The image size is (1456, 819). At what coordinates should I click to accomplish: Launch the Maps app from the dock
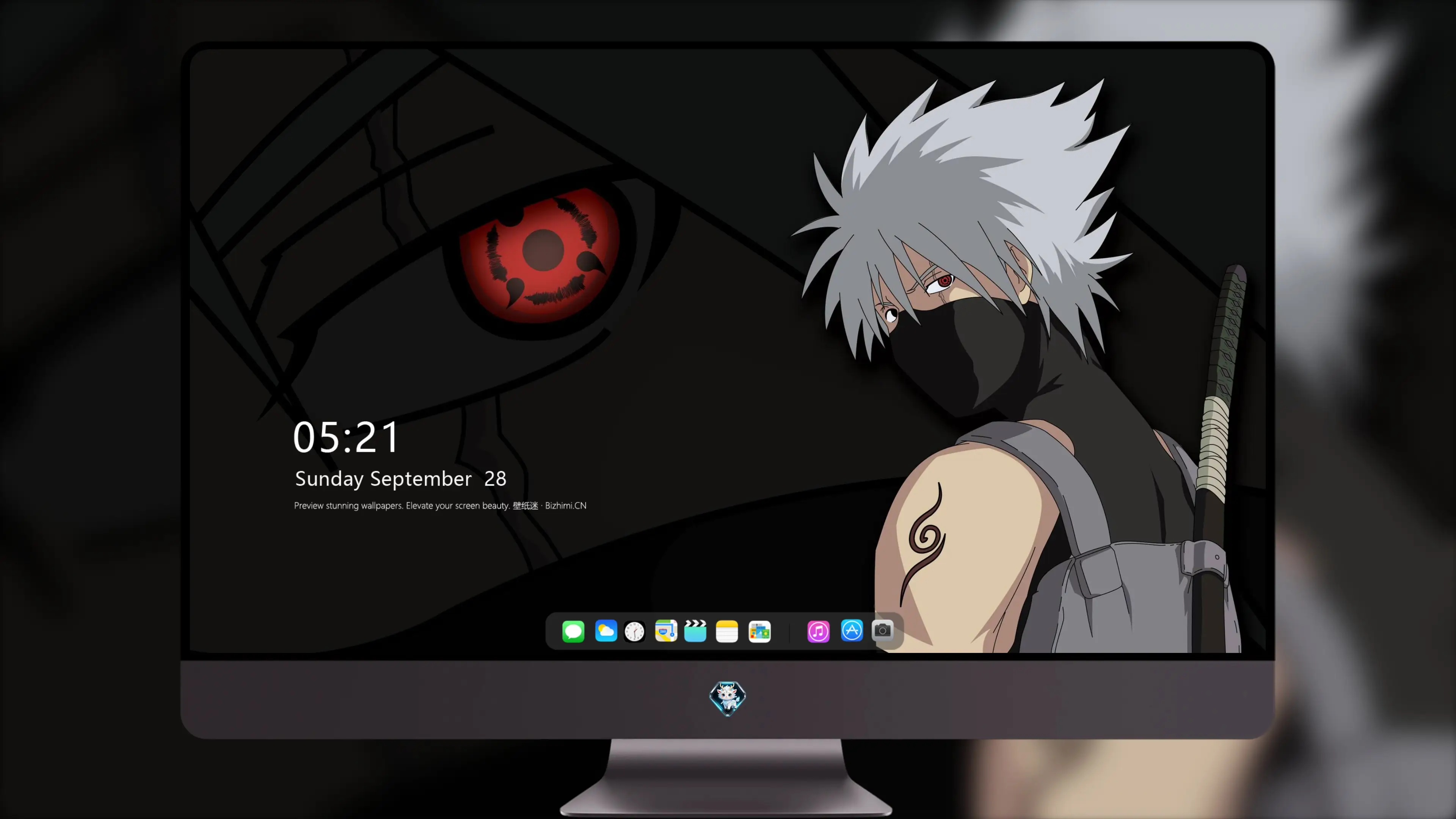pos(666,631)
